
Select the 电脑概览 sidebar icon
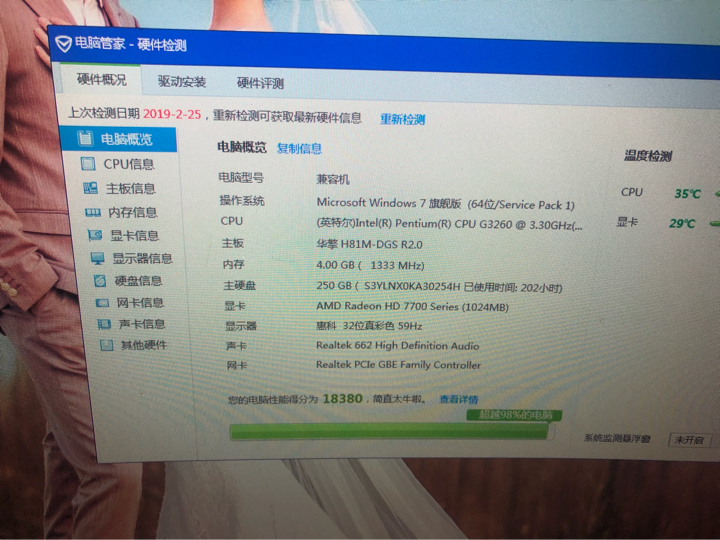[x=85, y=138]
